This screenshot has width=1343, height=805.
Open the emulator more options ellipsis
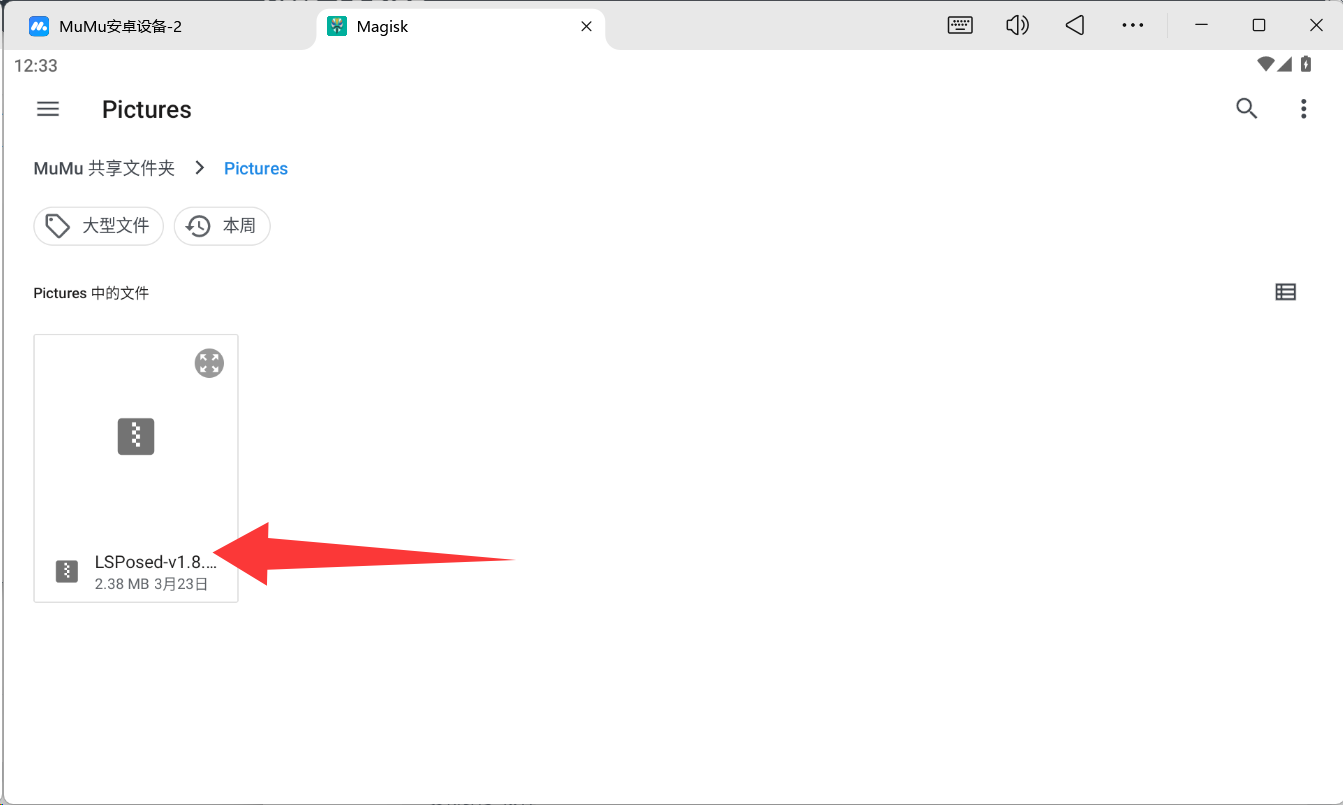pyautogui.click(x=1132, y=26)
